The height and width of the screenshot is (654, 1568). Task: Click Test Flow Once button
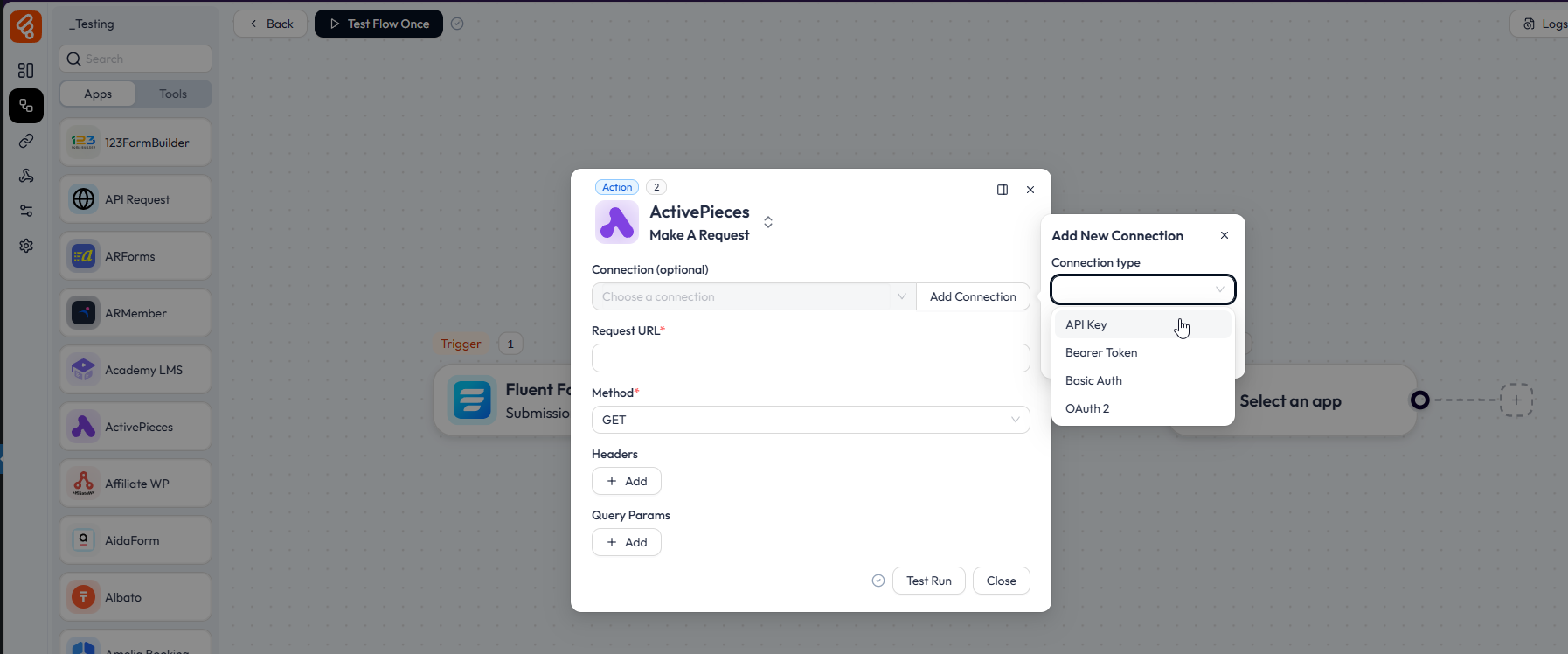click(x=378, y=24)
